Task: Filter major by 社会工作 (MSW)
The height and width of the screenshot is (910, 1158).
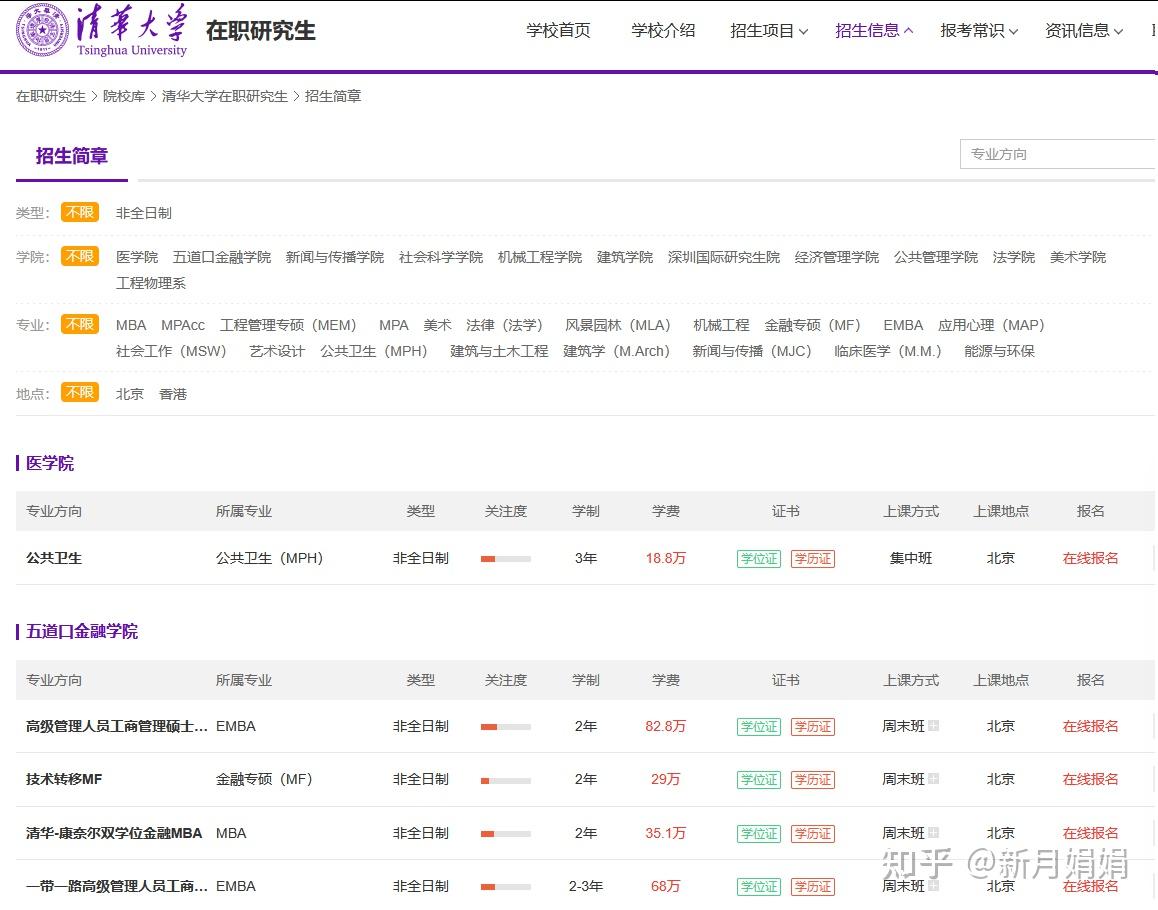Action: point(171,351)
